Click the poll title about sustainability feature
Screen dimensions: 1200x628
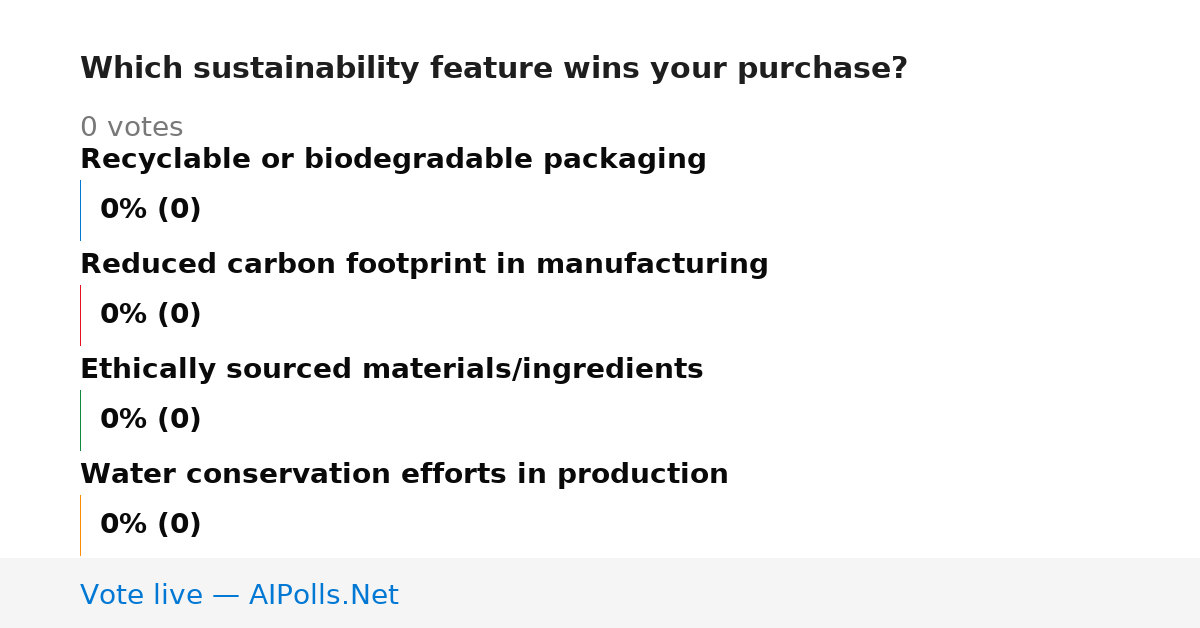494,69
